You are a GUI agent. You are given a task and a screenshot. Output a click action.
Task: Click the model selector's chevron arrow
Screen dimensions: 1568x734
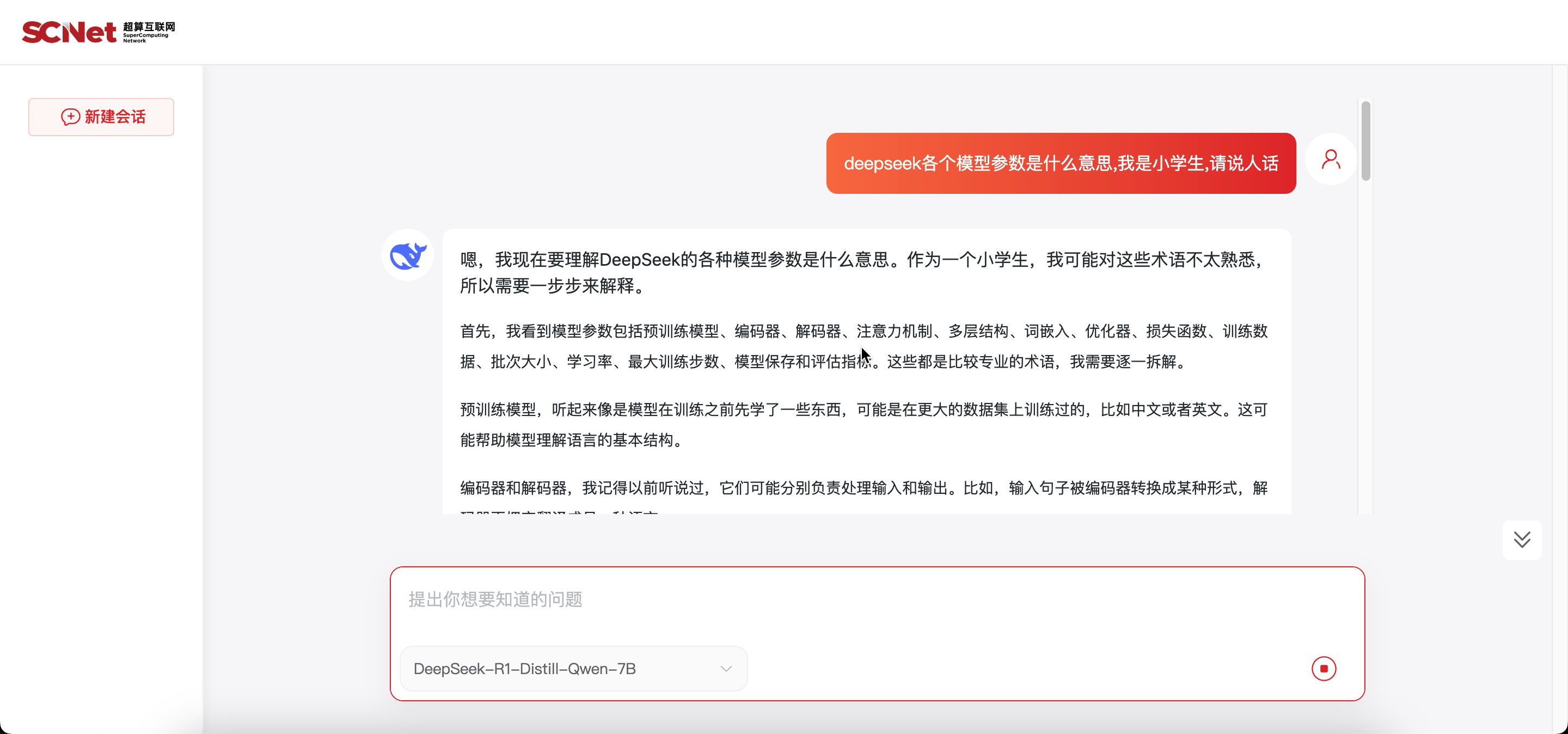[726, 668]
